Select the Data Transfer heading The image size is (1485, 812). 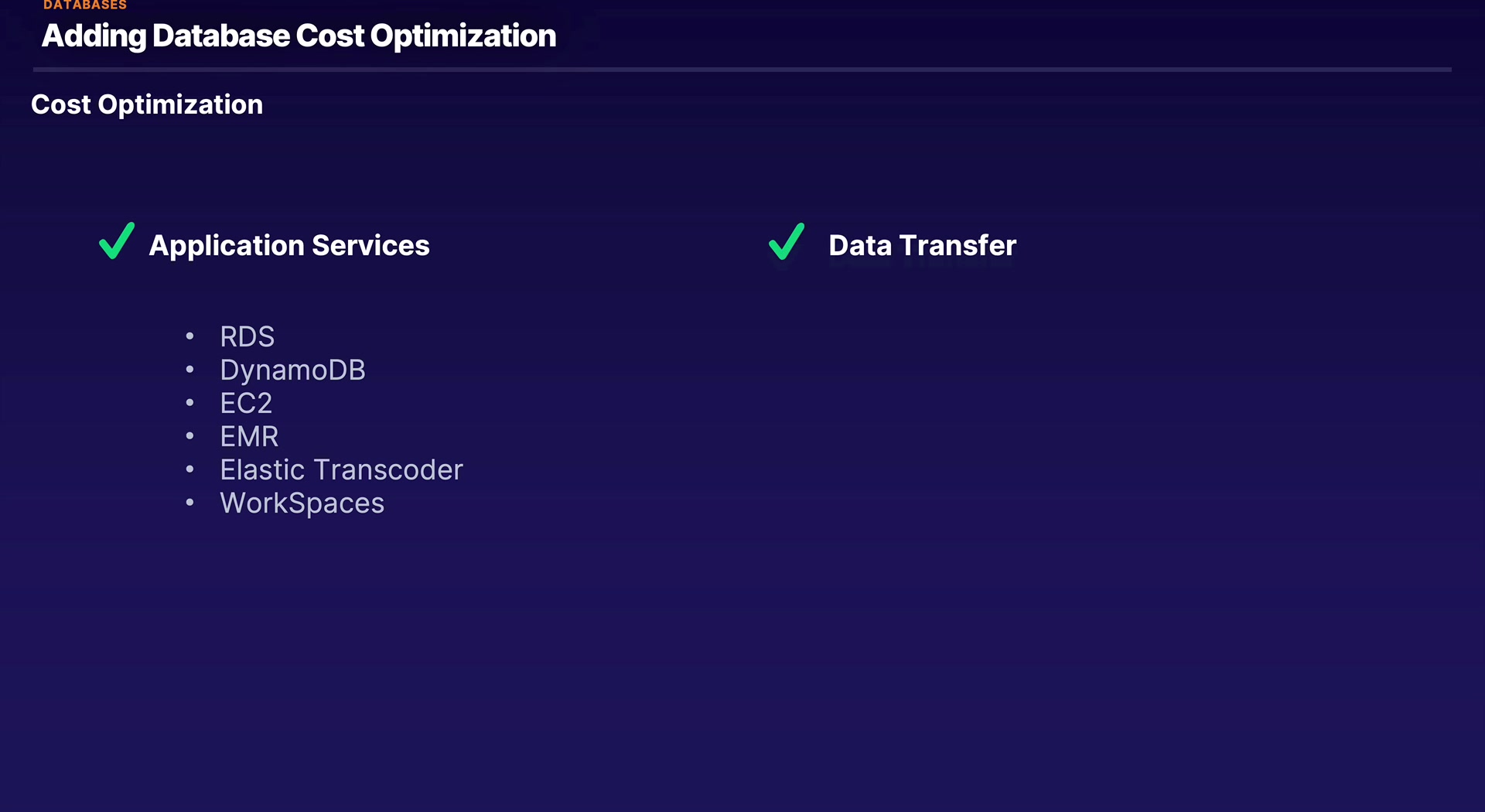click(922, 246)
